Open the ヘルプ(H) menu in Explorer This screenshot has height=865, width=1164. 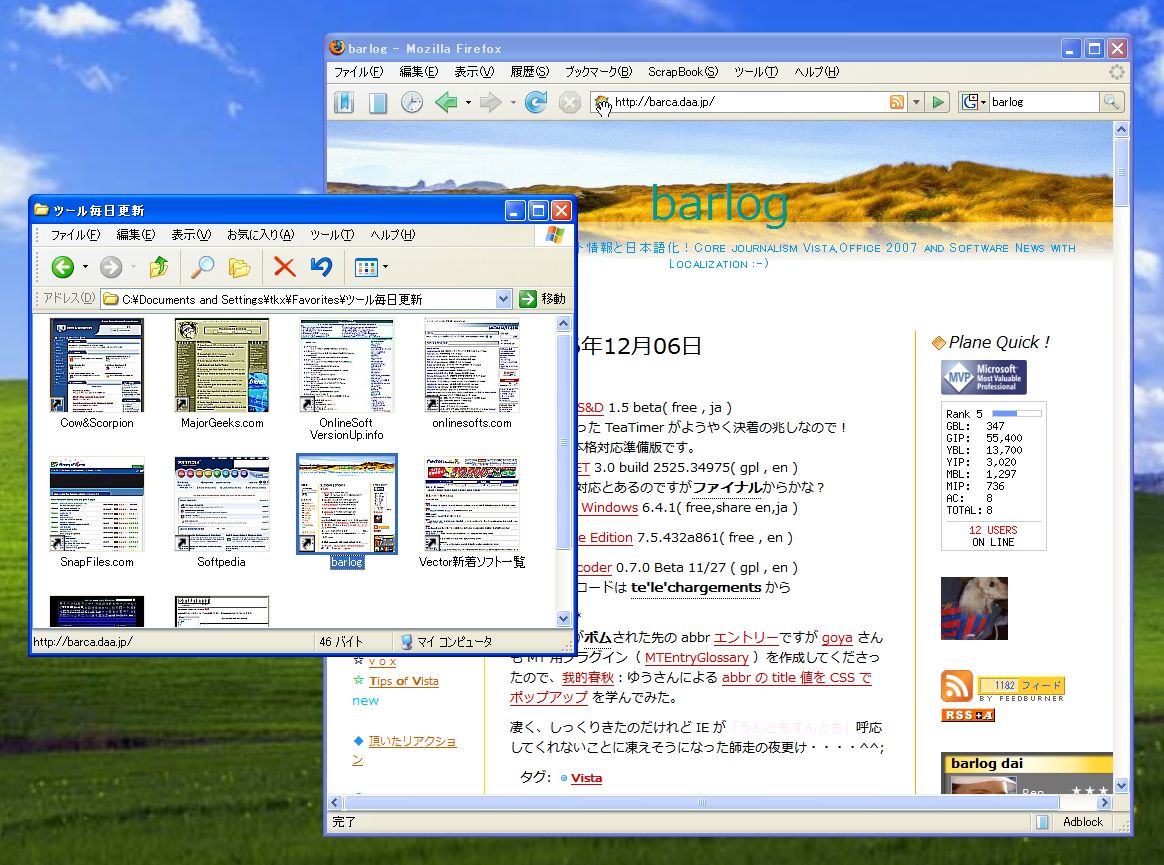[x=393, y=235]
